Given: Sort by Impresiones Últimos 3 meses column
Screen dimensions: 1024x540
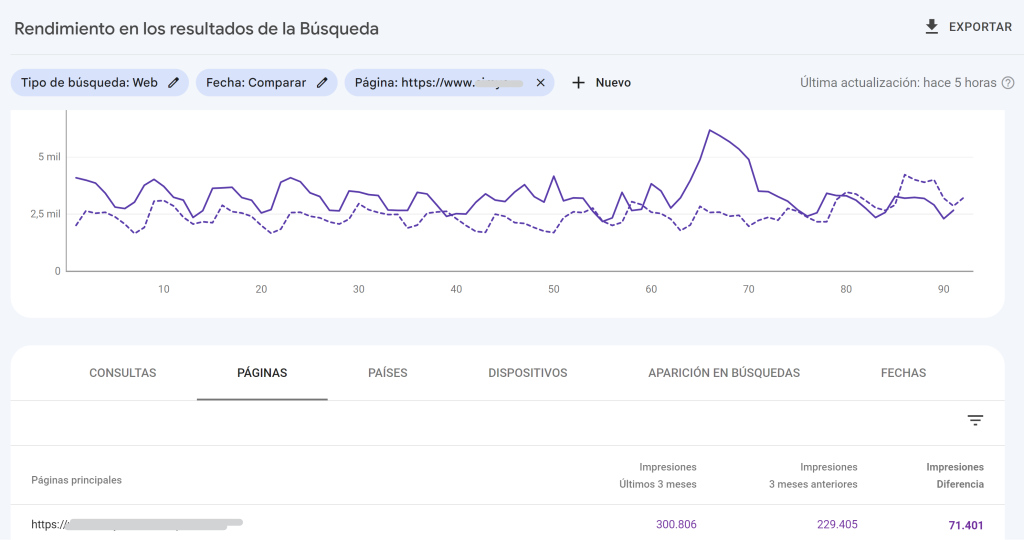Looking at the screenshot, I should tap(657, 475).
